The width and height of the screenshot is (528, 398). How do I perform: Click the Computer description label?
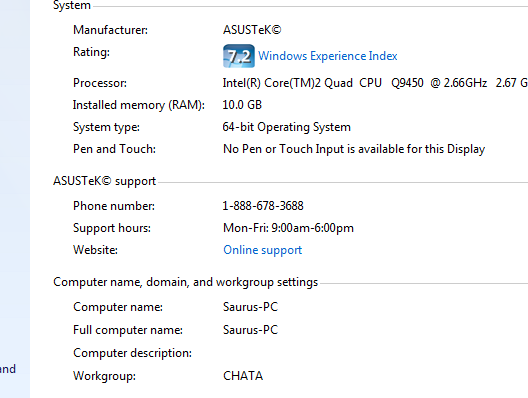tap(132, 353)
